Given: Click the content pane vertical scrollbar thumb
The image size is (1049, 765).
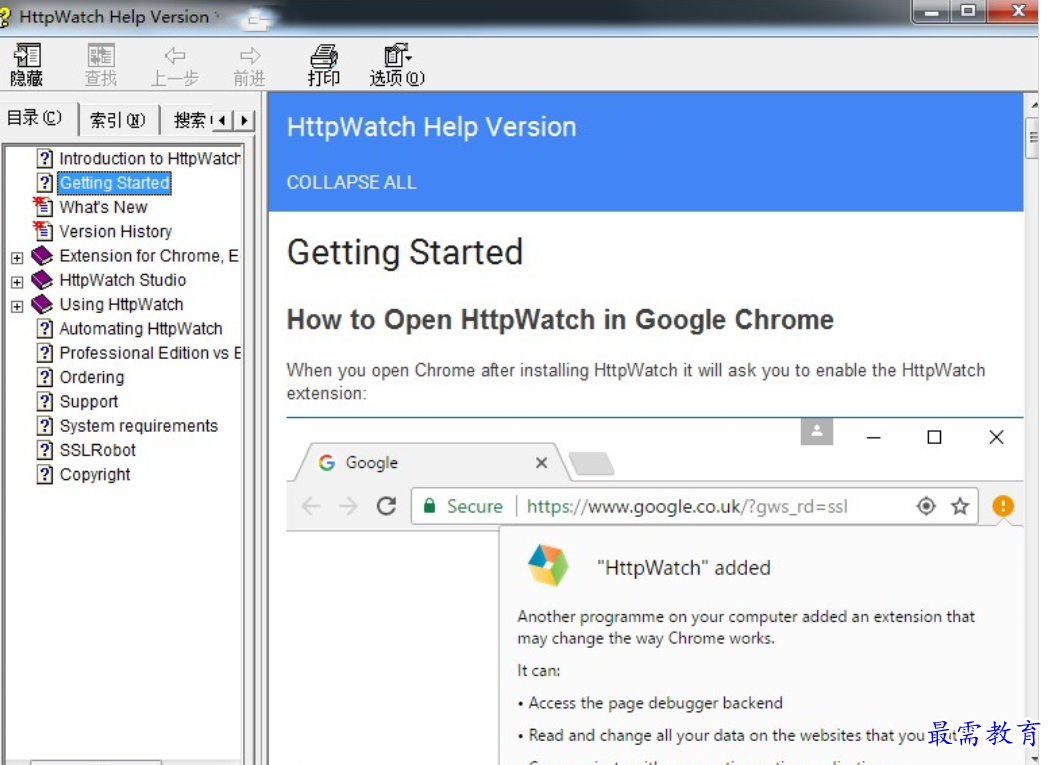Looking at the screenshot, I should click(1032, 137).
